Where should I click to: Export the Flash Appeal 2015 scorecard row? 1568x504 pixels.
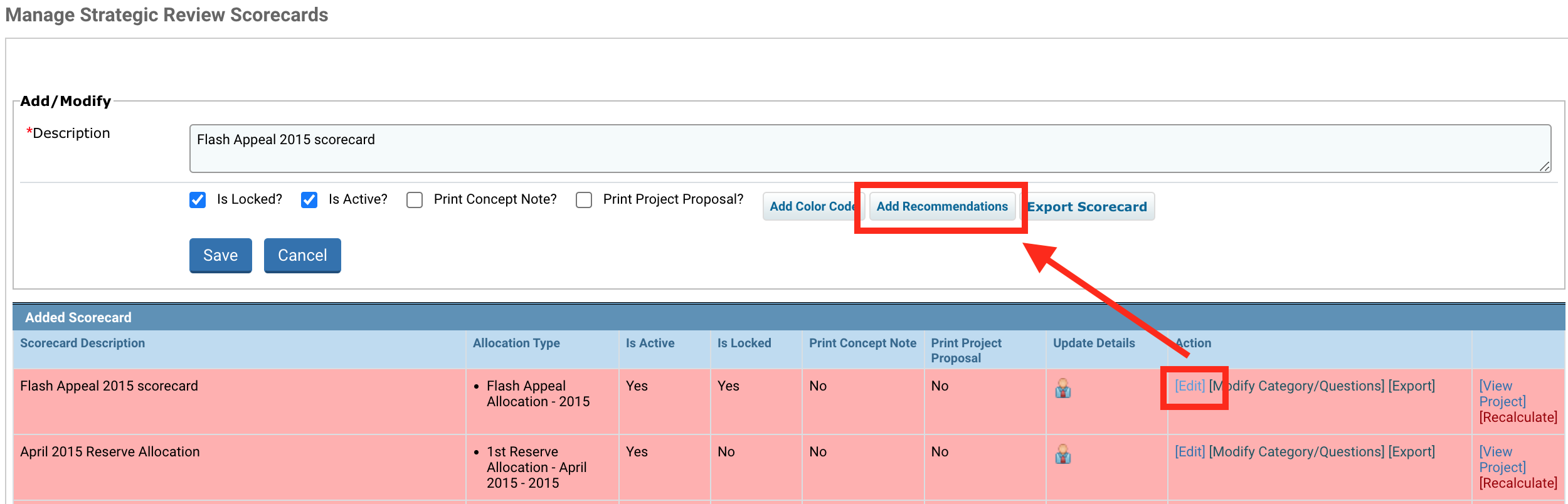tap(1411, 386)
